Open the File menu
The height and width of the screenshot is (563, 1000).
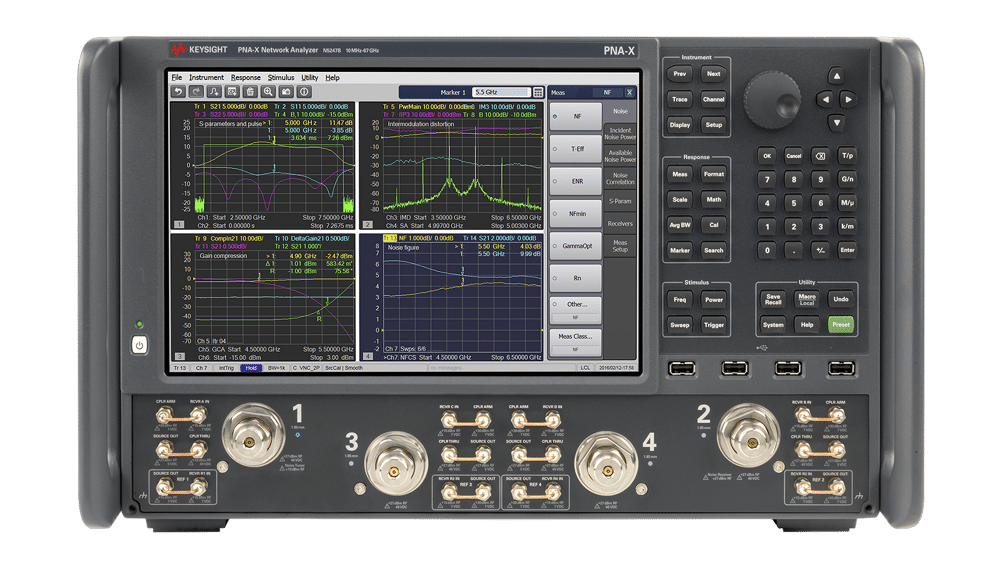coord(177,78)
